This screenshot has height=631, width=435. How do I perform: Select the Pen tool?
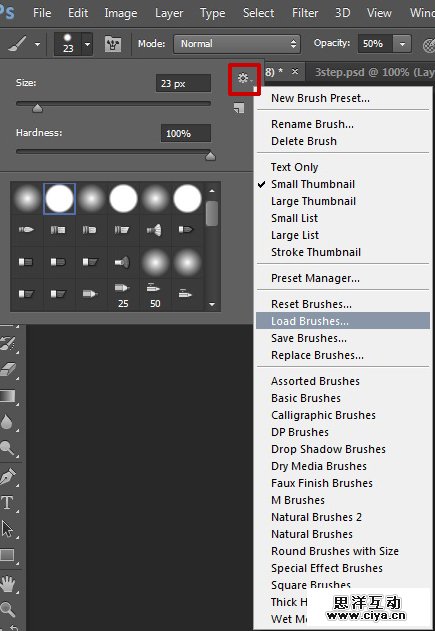pos(8,477)
